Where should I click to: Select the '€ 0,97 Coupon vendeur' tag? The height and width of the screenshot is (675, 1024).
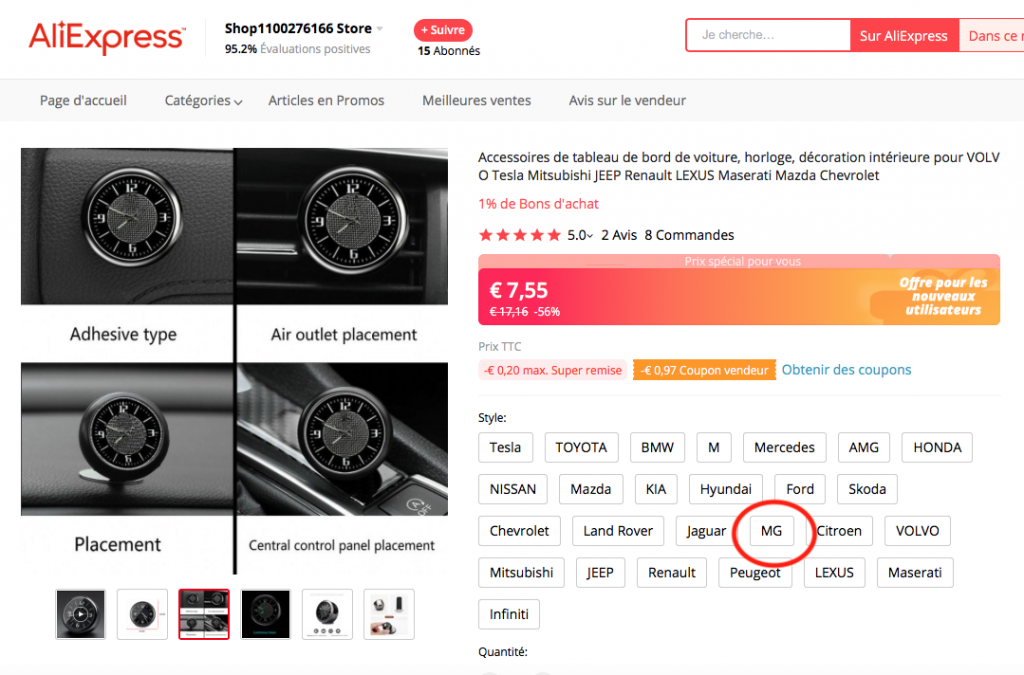[x=704, y=370]
